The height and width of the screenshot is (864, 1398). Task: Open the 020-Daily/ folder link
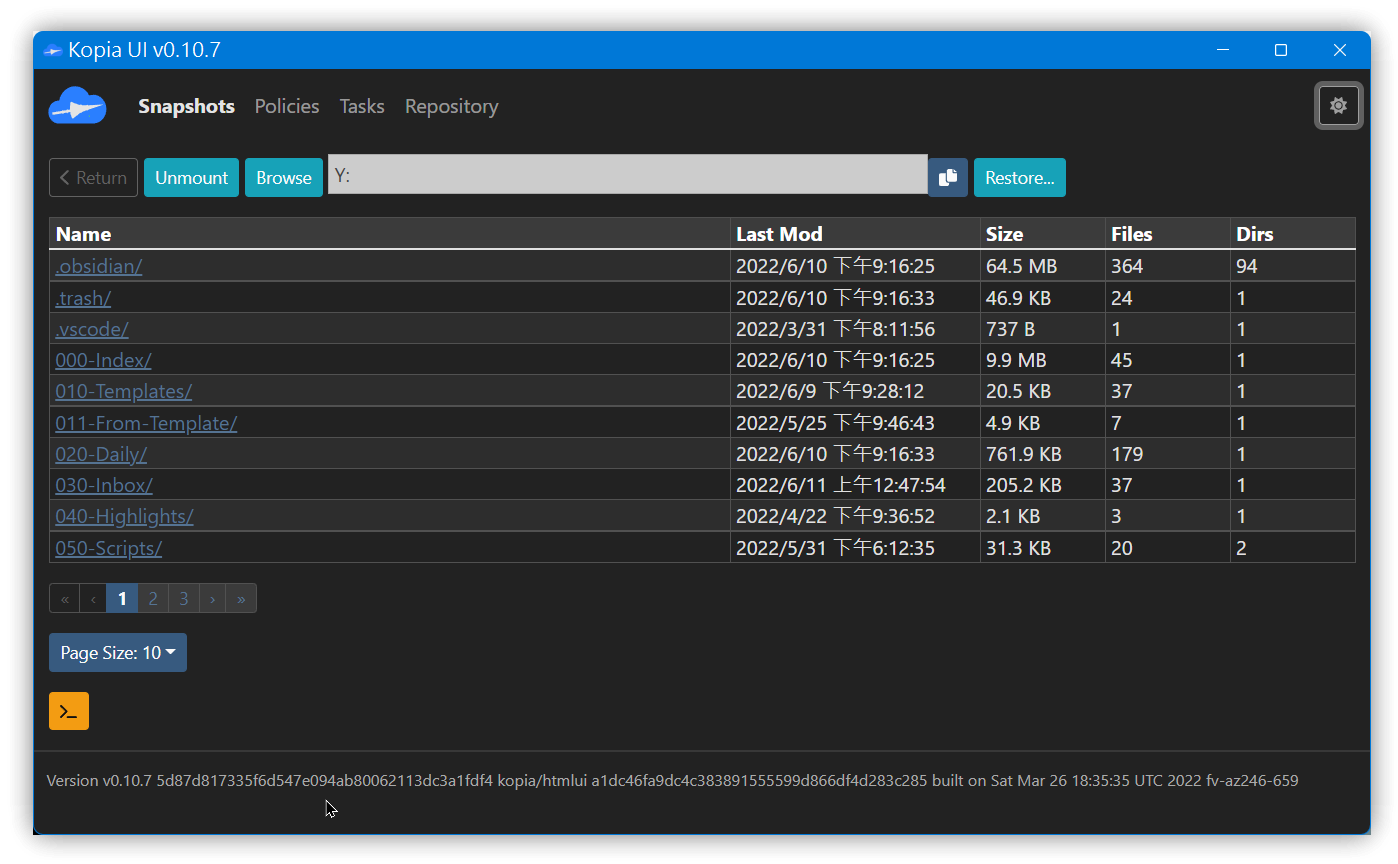(x=101, y=454)
